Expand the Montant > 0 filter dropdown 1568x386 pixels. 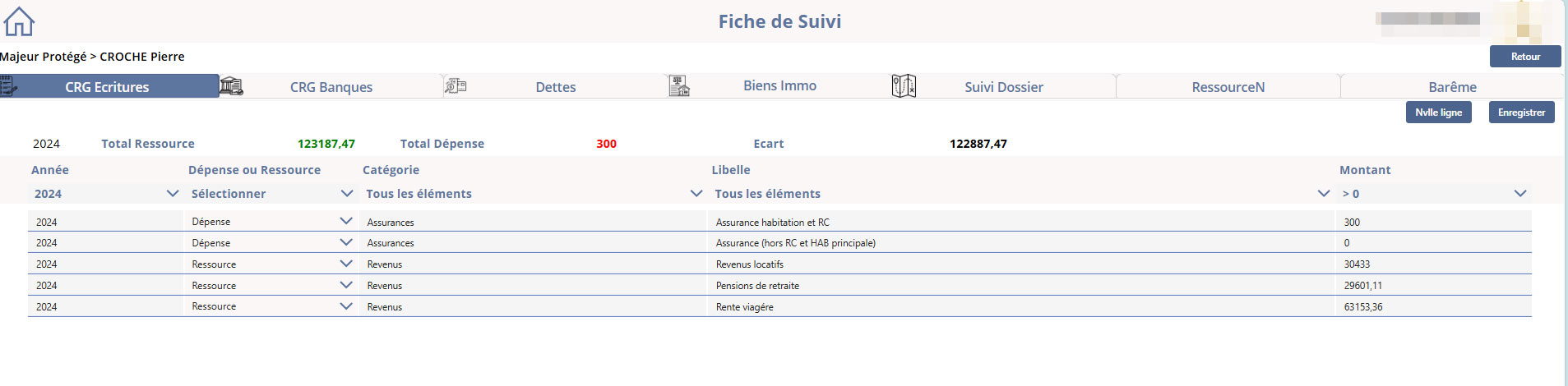click(1434, 194)
